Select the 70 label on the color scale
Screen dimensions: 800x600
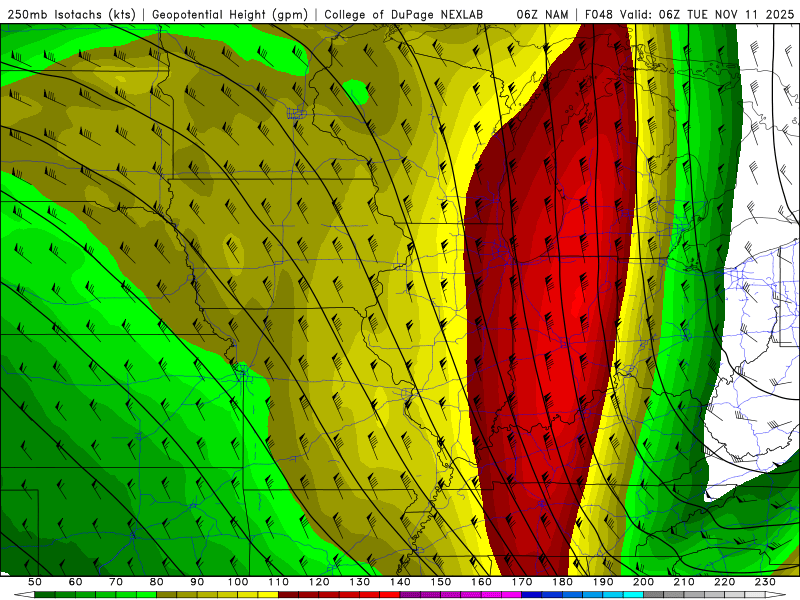tap(116, 582)
